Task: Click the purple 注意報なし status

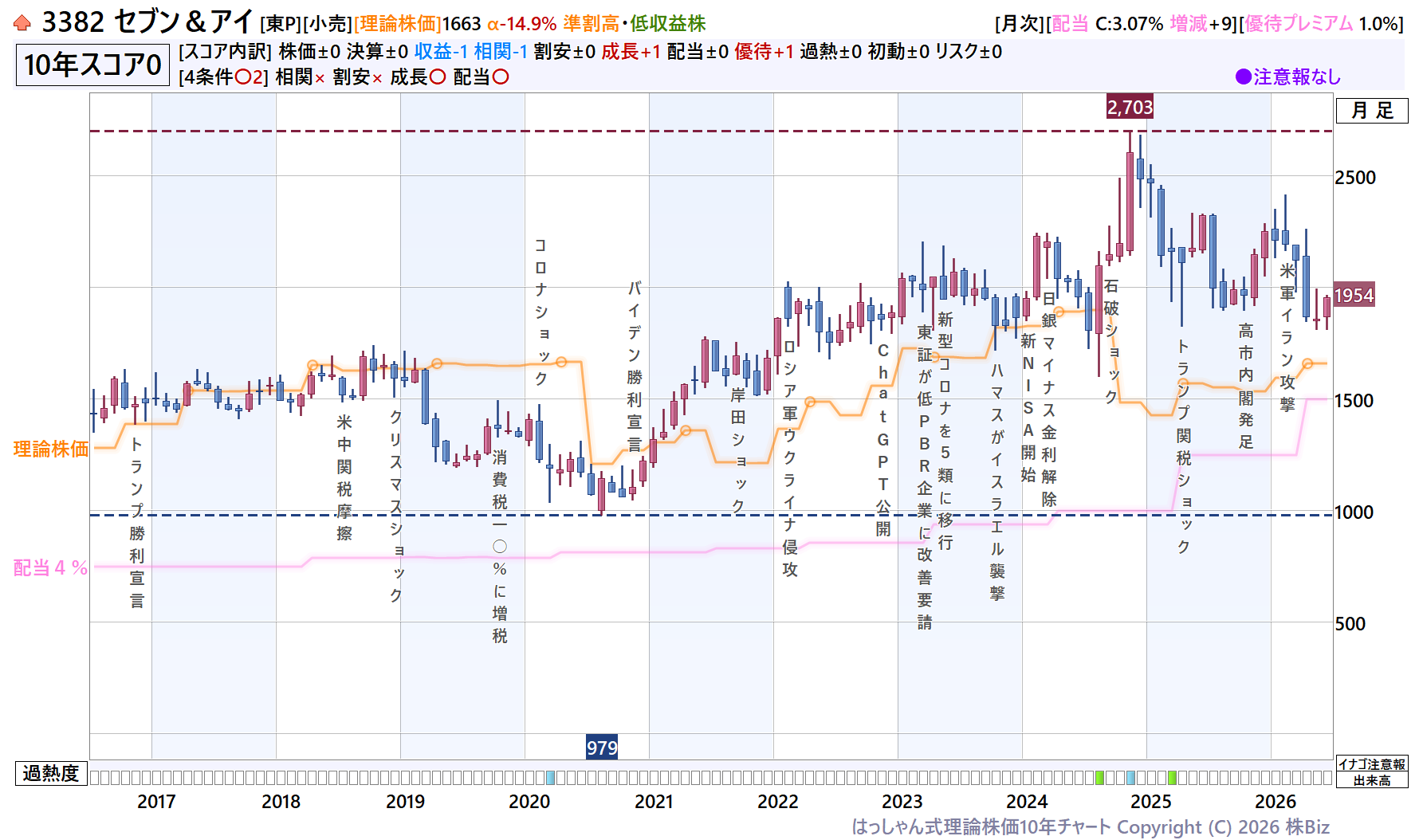Action: pyautogui.click(x=1287, y=77)
